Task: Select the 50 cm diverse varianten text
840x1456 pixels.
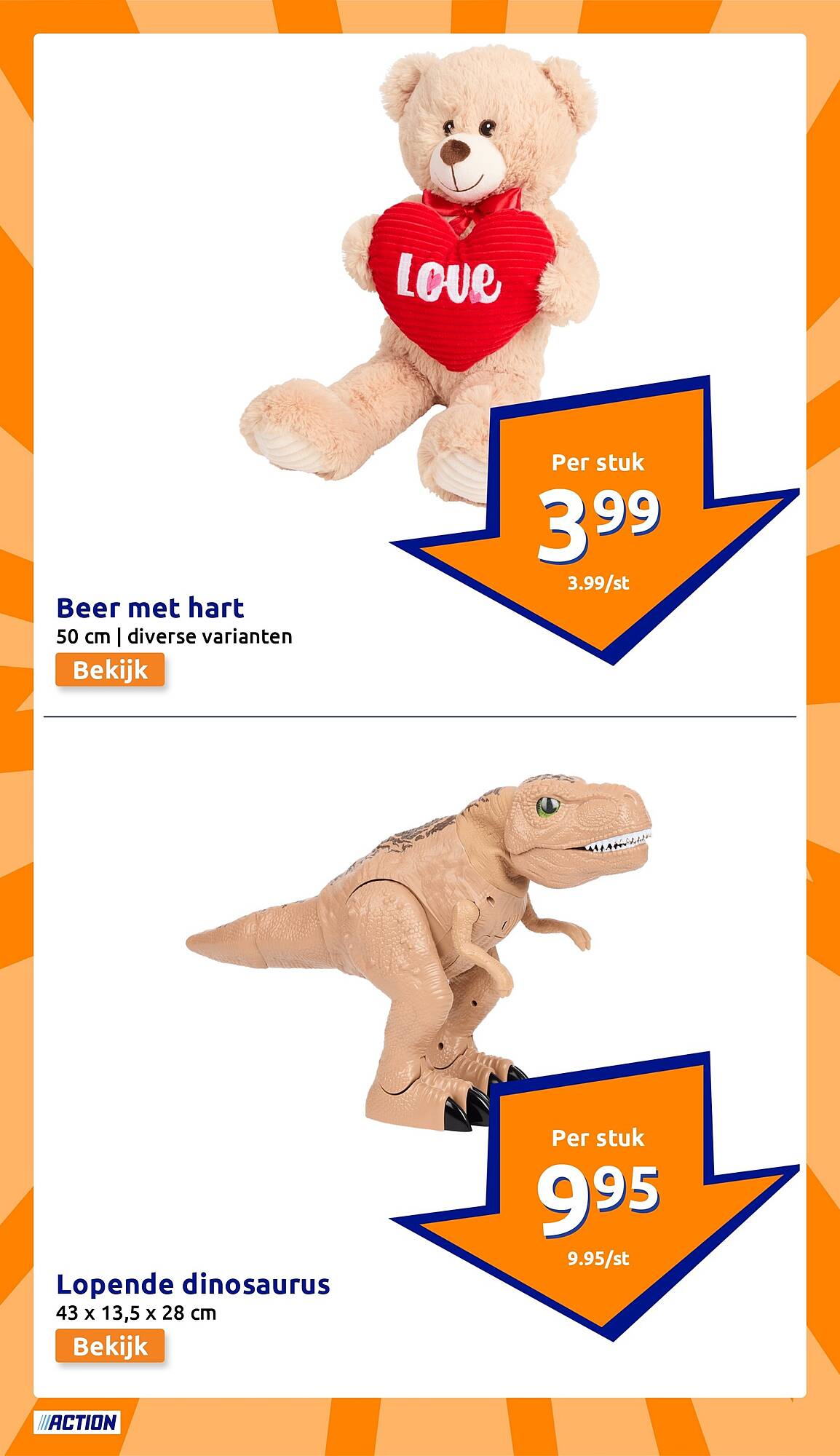Action: [x=174, y=636]
